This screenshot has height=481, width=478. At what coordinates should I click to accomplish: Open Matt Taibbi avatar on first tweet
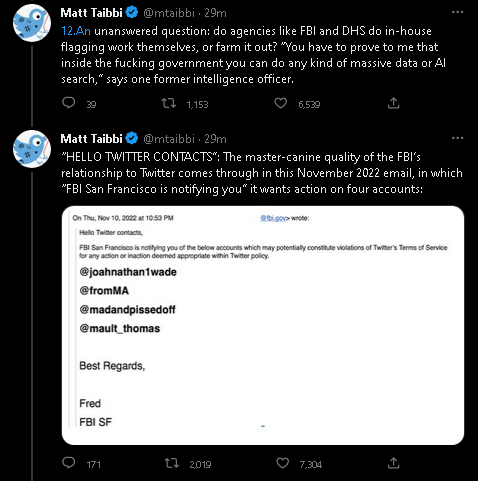pyautogui.click(x=32, y=23)
